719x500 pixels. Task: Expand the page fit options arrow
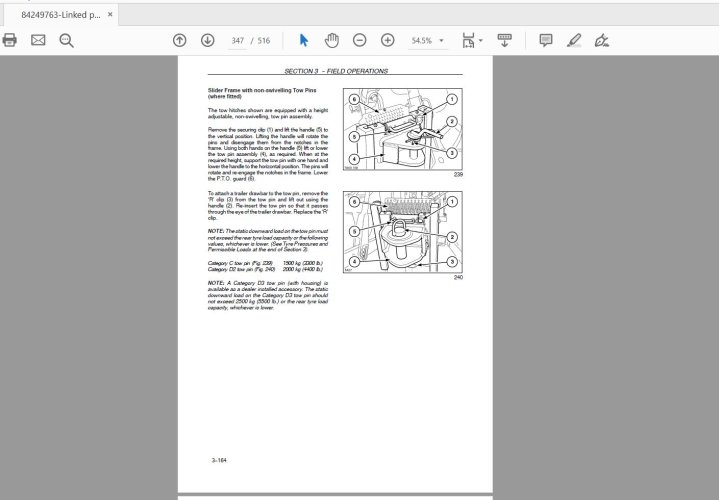481,41
